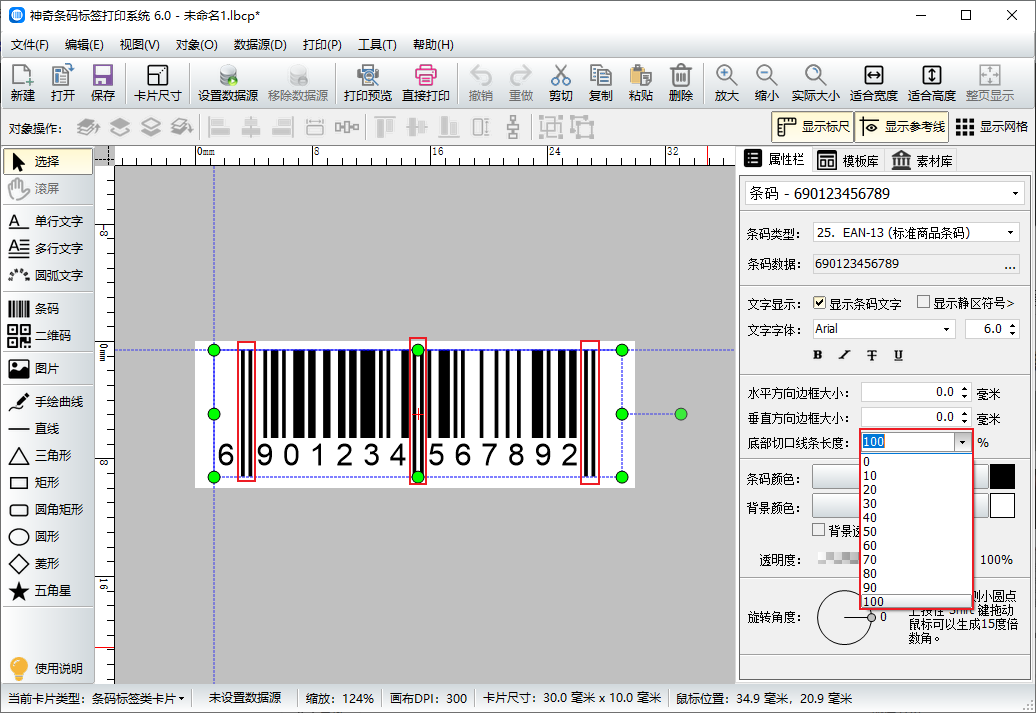The width and height of the screenshot is (1036, 713).
Task: Click the 适合宽度 fit width icon
Action: point(873,83)
